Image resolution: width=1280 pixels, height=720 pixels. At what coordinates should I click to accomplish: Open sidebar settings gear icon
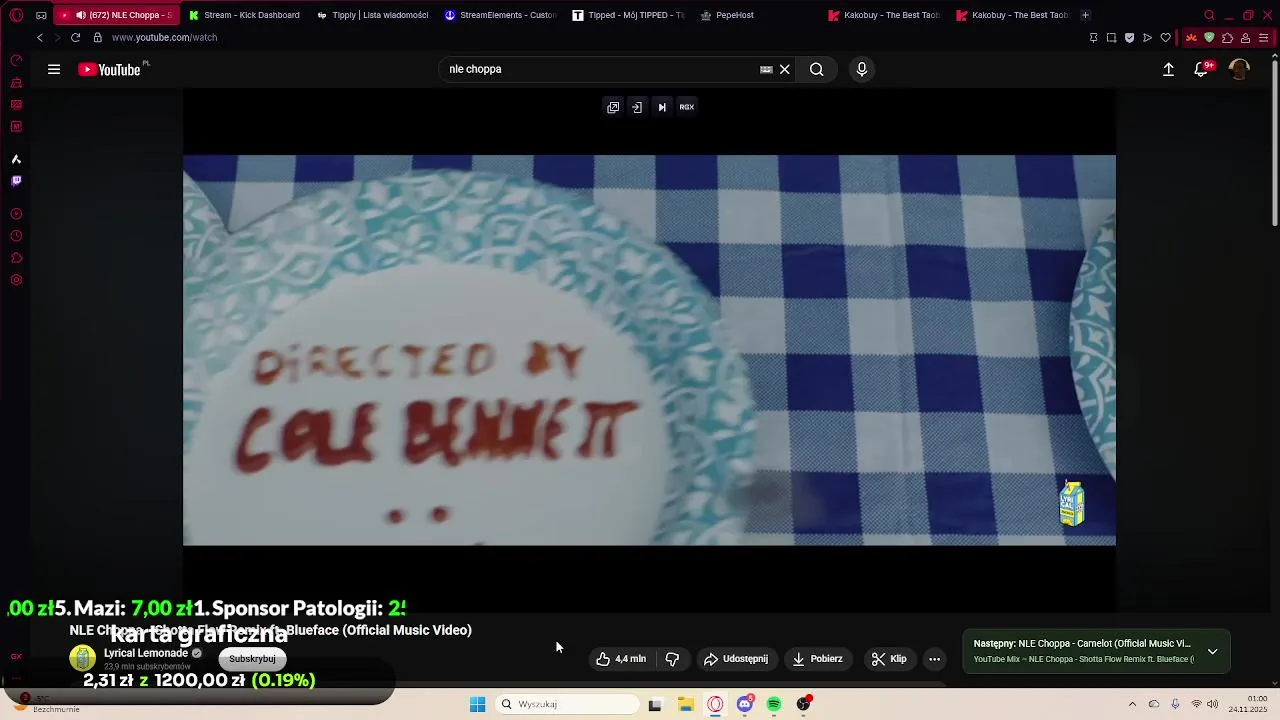coord(16,280)
